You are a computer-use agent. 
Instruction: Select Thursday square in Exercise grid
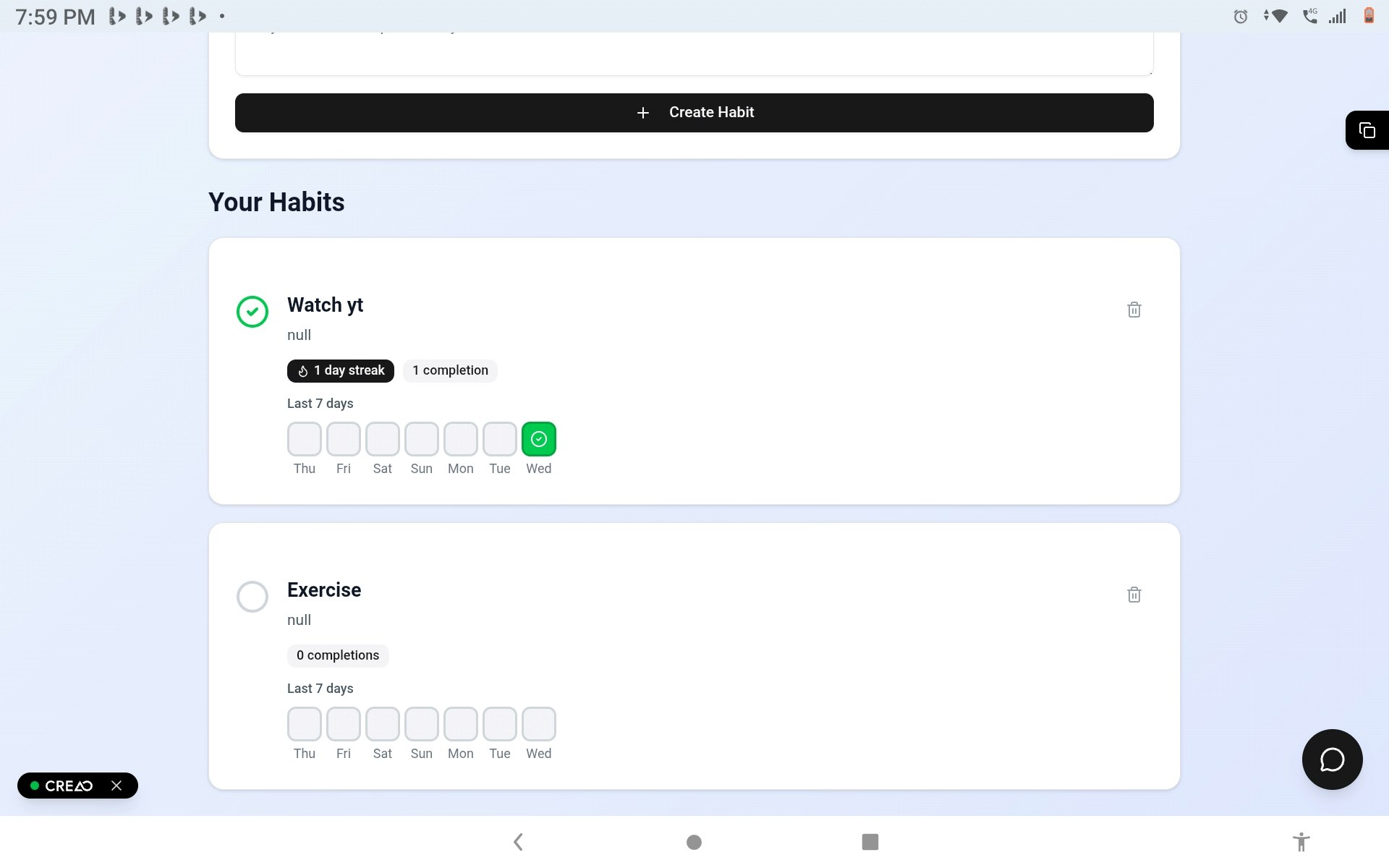tap(304, 723)
